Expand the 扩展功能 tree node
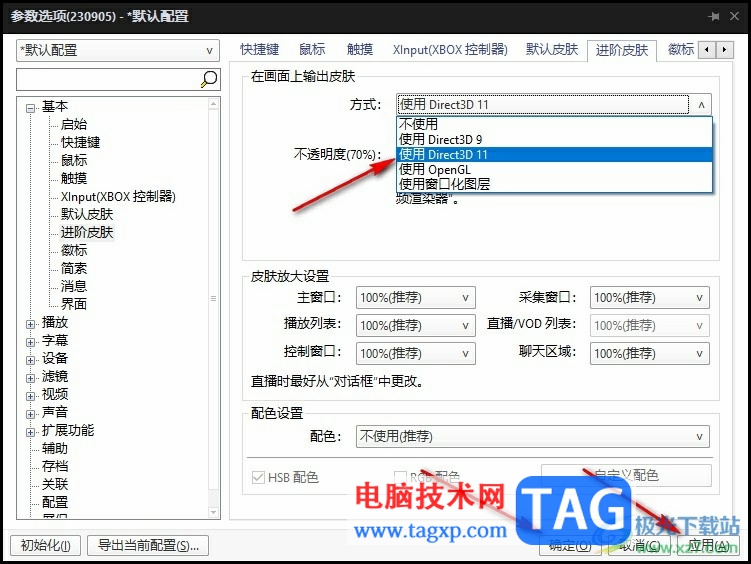The width and height of the screenshot is (751, 564). (x=31, y=432)
